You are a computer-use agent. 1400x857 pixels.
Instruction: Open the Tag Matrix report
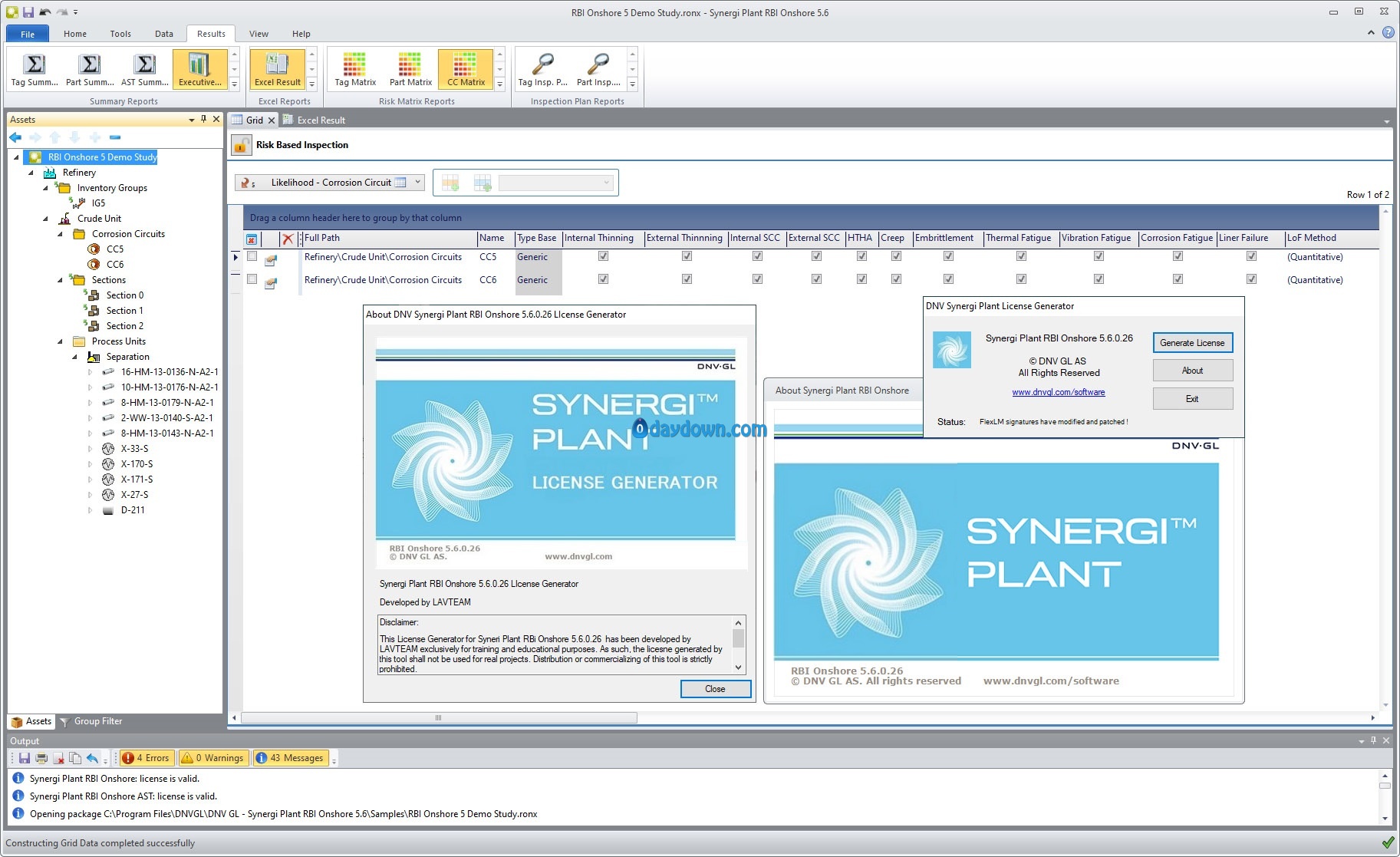[355, 70]
